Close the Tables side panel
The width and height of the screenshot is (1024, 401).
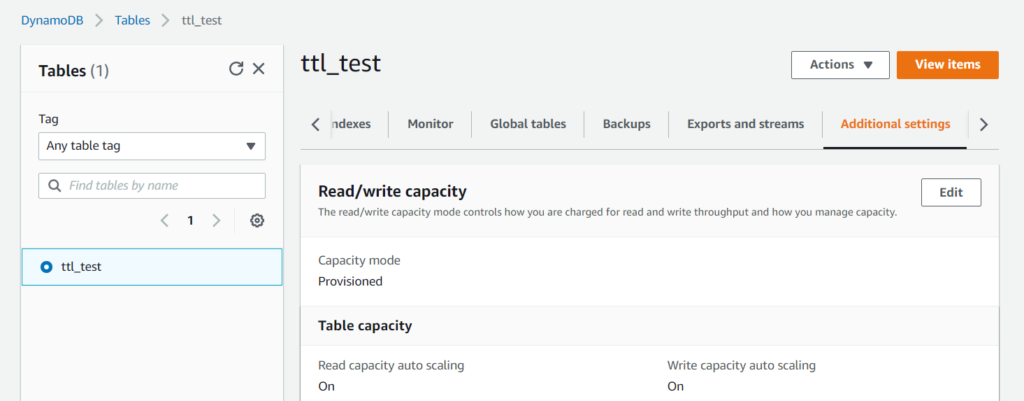259,69
